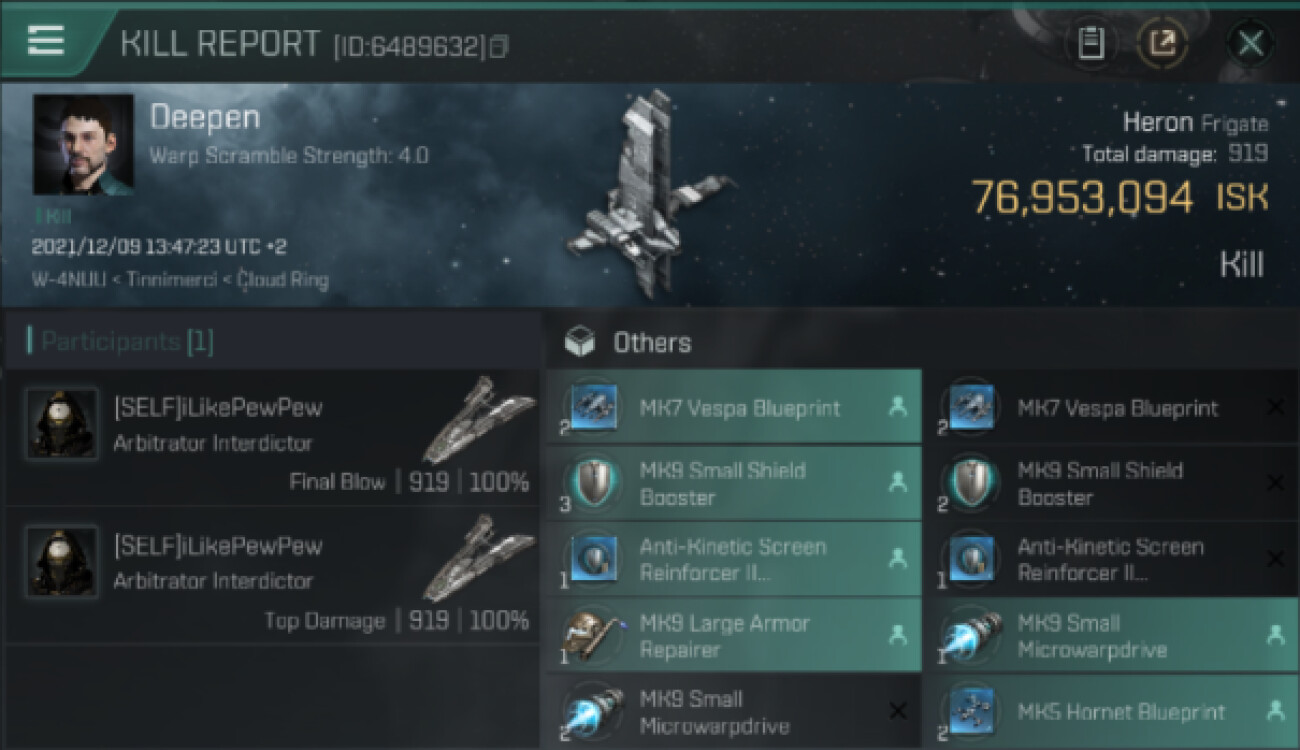Screen dimensions: 1300x750
Task: Open the Top Damage participant entry
Action: pyautogui.click(x=271, y=575)
